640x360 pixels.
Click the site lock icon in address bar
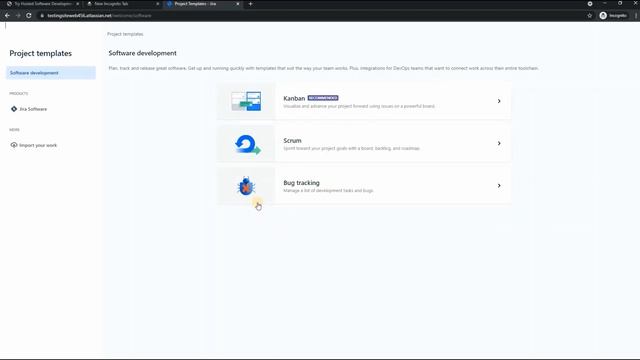(x=42, y=16)
